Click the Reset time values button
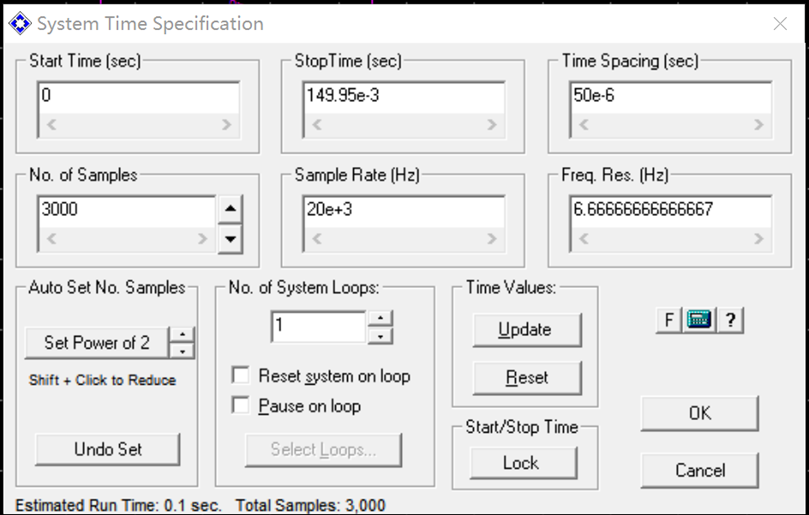 [525, 377]
